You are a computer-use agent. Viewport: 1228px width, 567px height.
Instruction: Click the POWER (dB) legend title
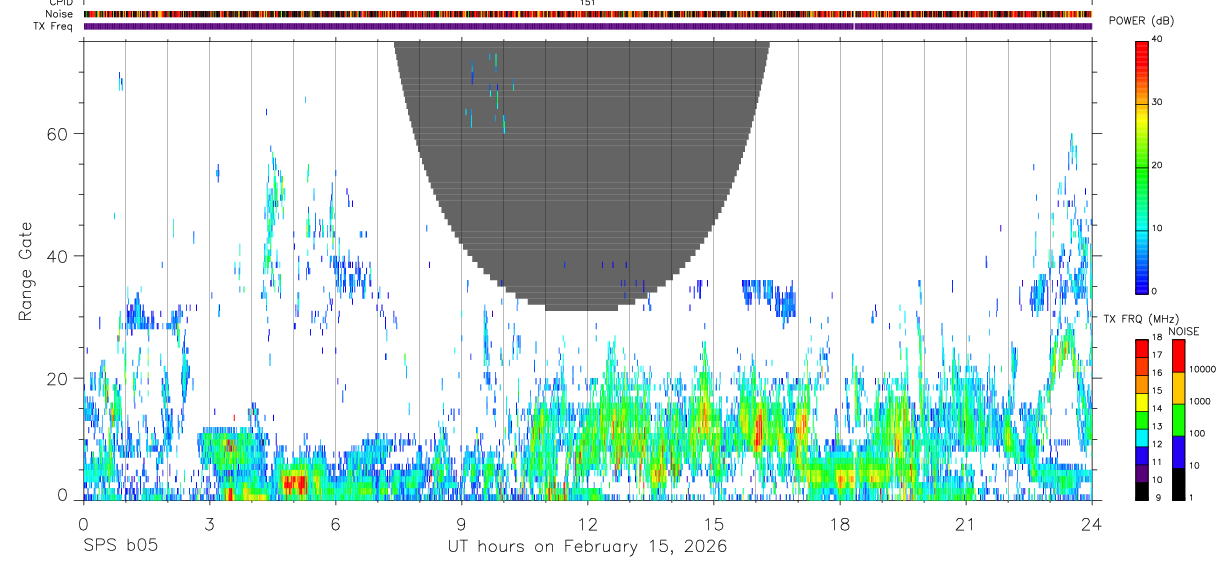1142,21
